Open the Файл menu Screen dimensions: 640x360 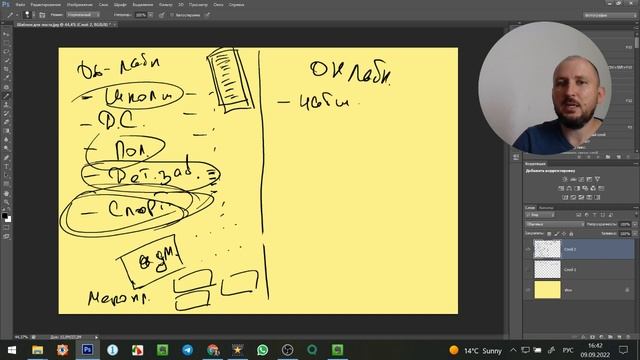(x=20, y=4)
